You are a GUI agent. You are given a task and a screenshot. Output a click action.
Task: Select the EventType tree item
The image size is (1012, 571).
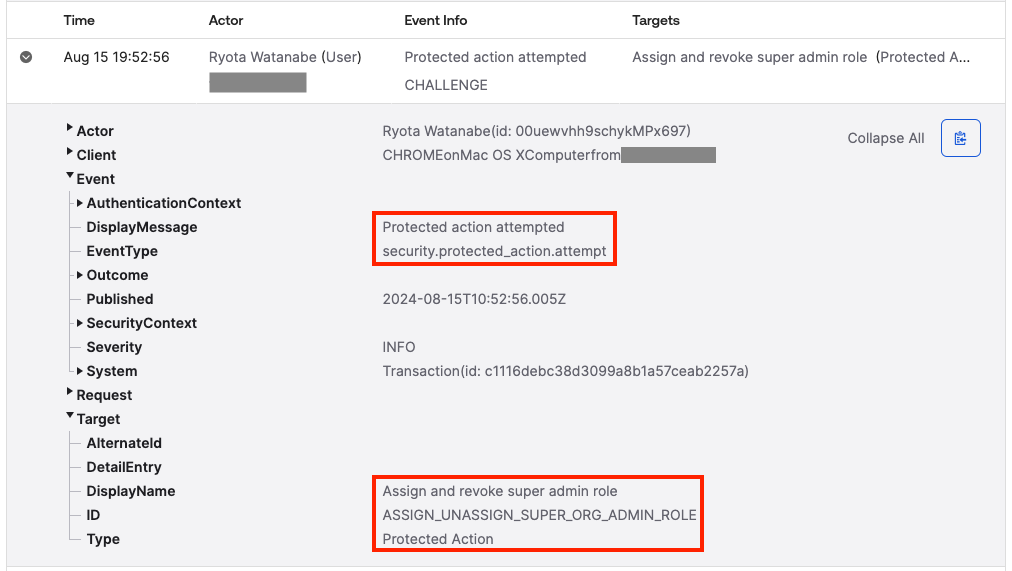click(122, 251)
